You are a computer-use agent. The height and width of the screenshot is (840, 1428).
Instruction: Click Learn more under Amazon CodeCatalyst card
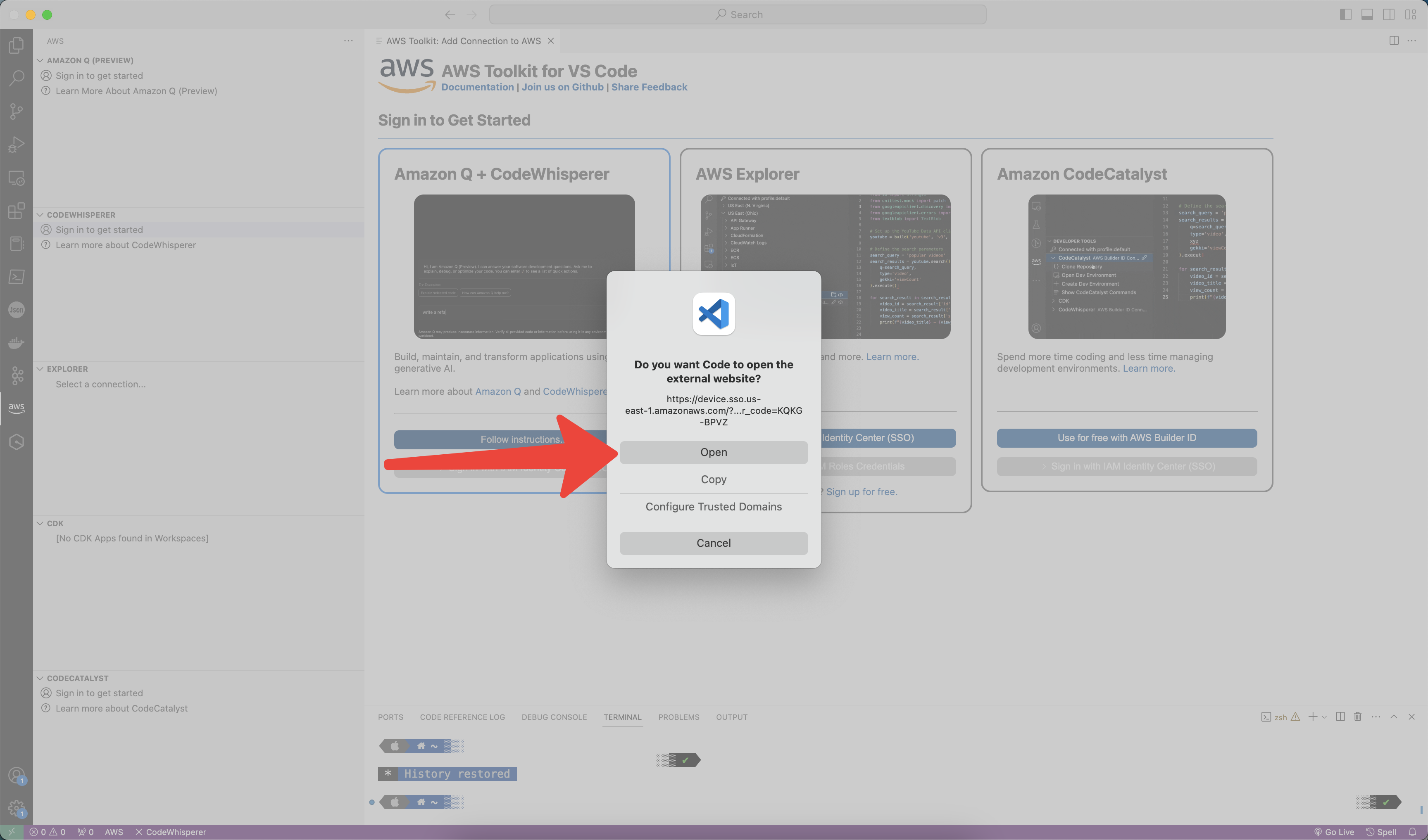pos(1149,368)
